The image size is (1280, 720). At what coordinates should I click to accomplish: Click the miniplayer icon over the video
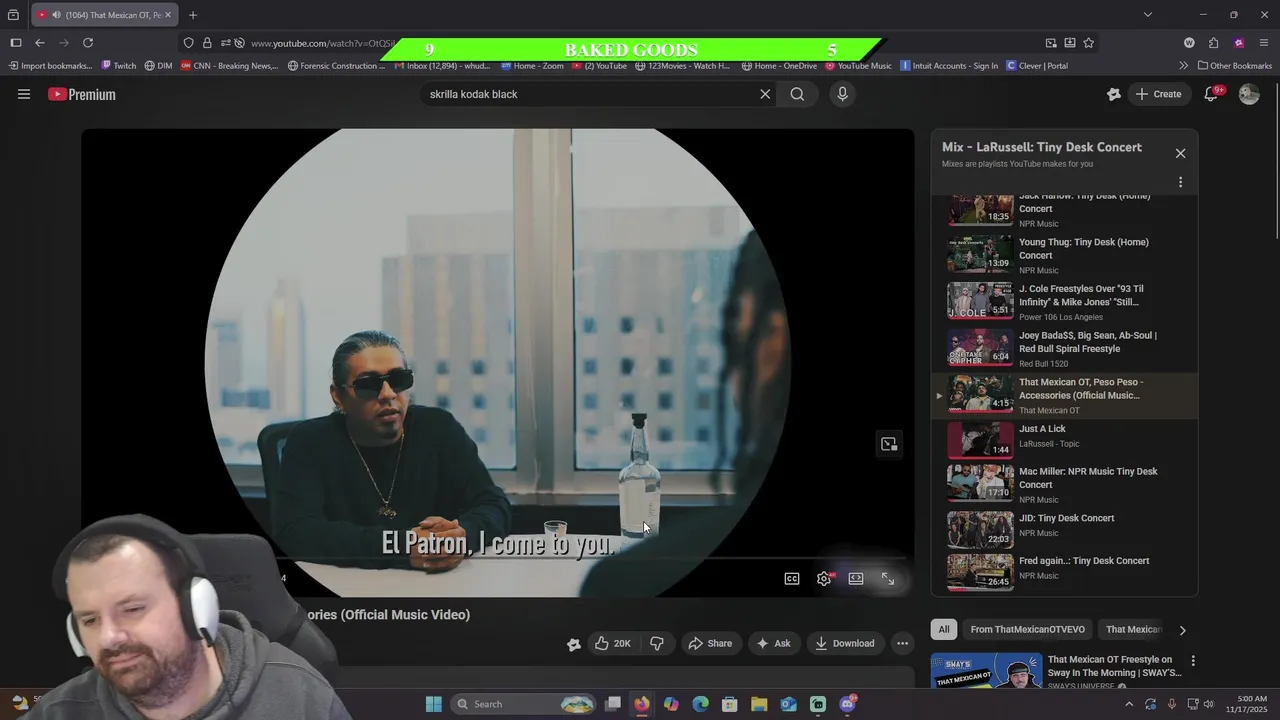click(x=888, y=444)
